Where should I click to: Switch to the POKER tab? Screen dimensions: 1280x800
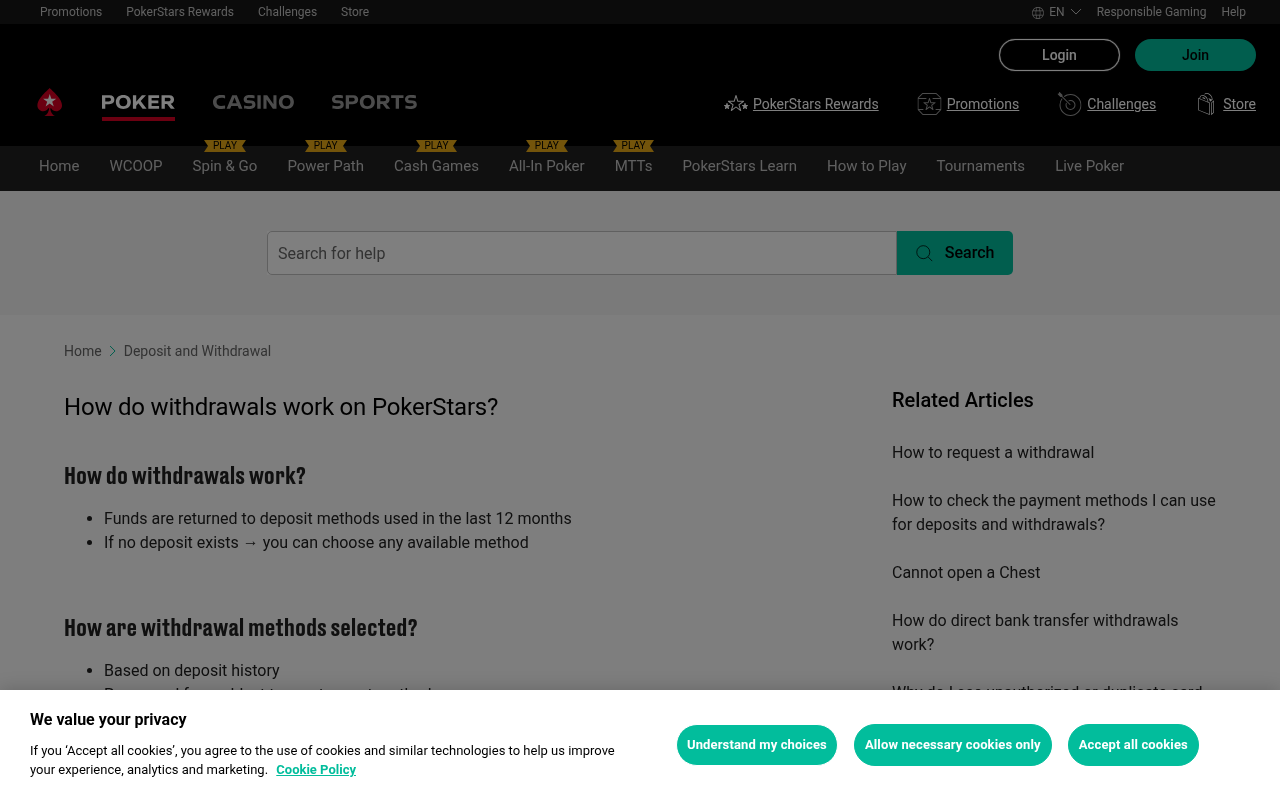pos(138,102)
